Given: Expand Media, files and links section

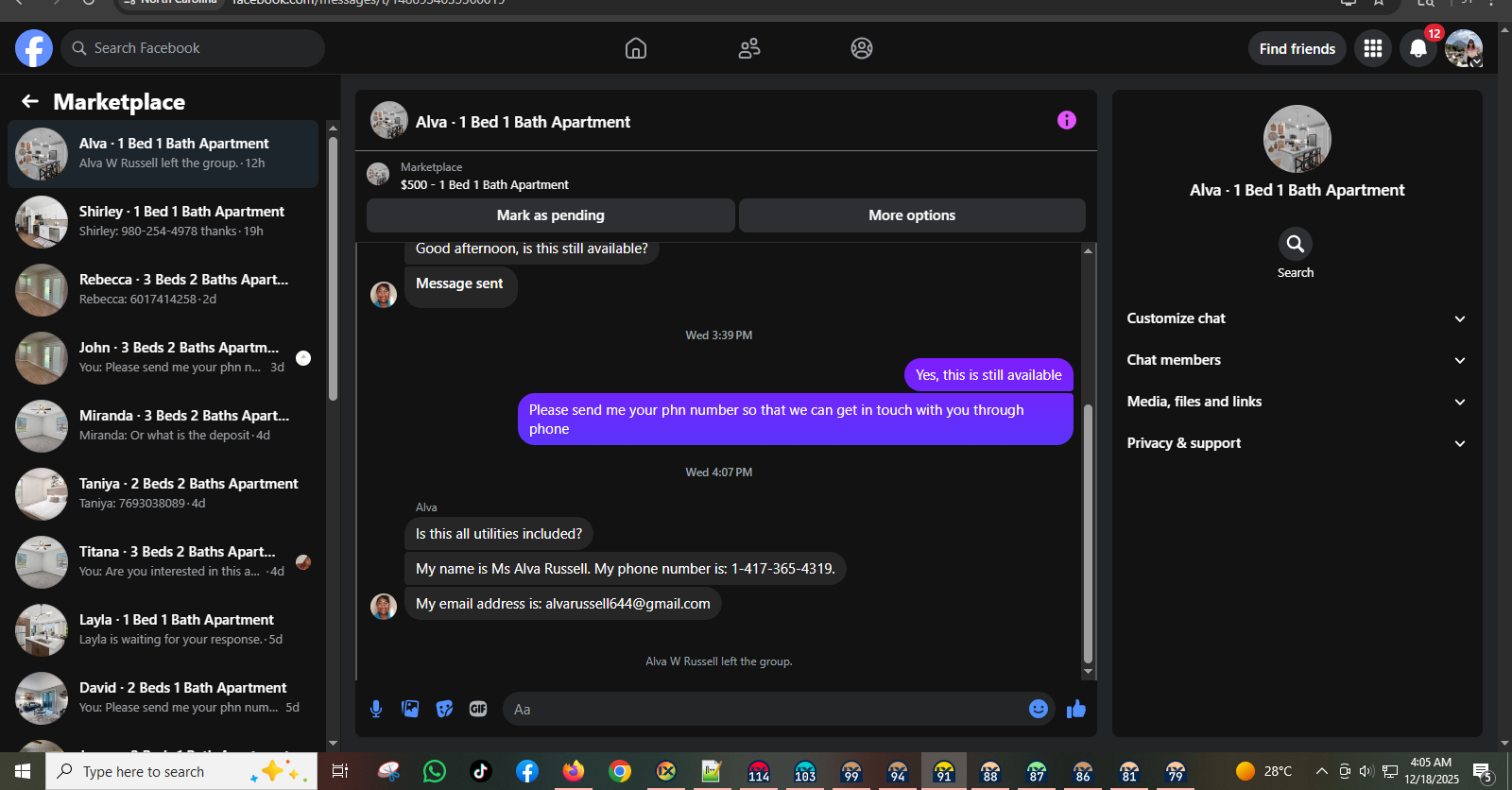Looking at the screenshot, I should point(1297,402).
